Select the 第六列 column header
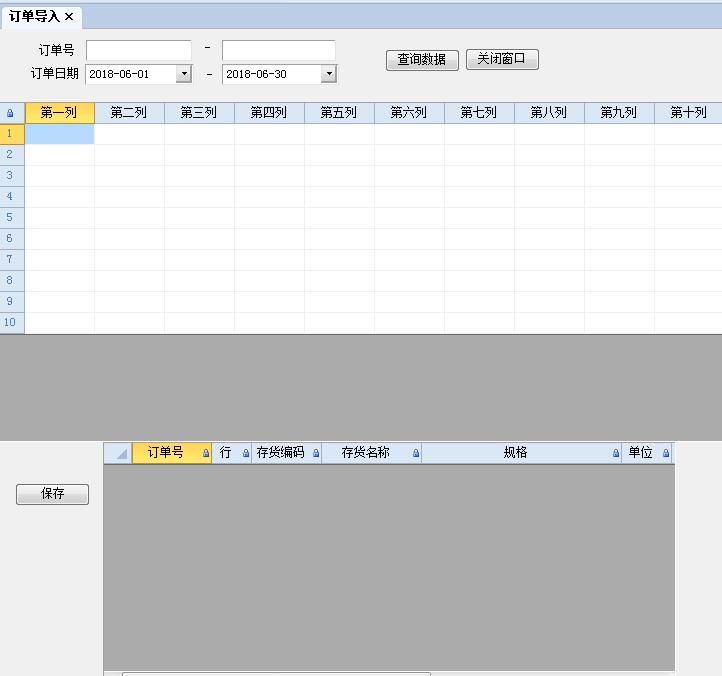Viewport: 722px width, 676px height. (x=409, y=113)
